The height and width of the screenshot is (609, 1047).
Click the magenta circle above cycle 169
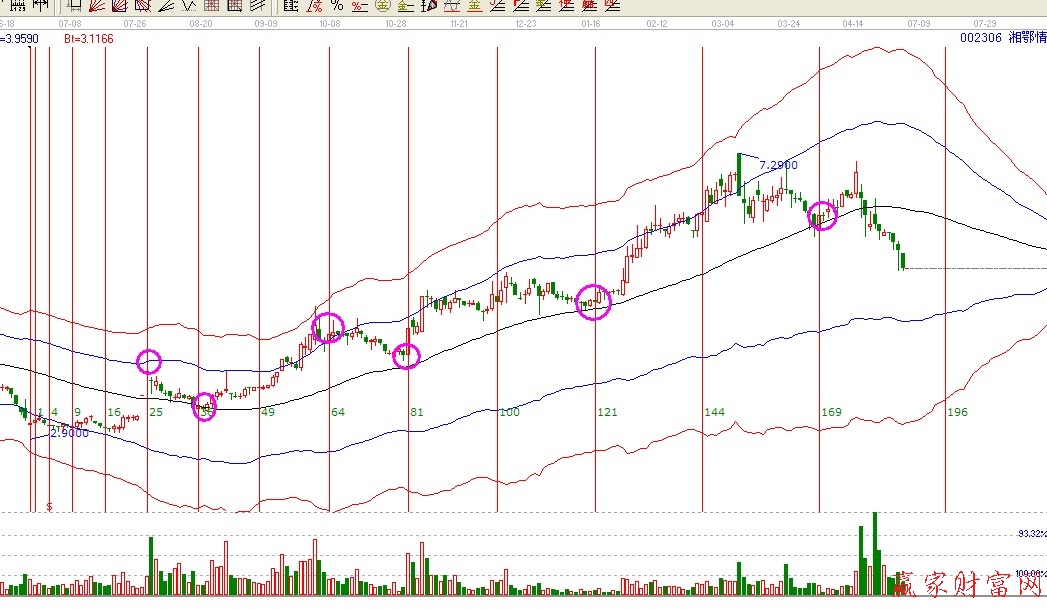point(821,215)
